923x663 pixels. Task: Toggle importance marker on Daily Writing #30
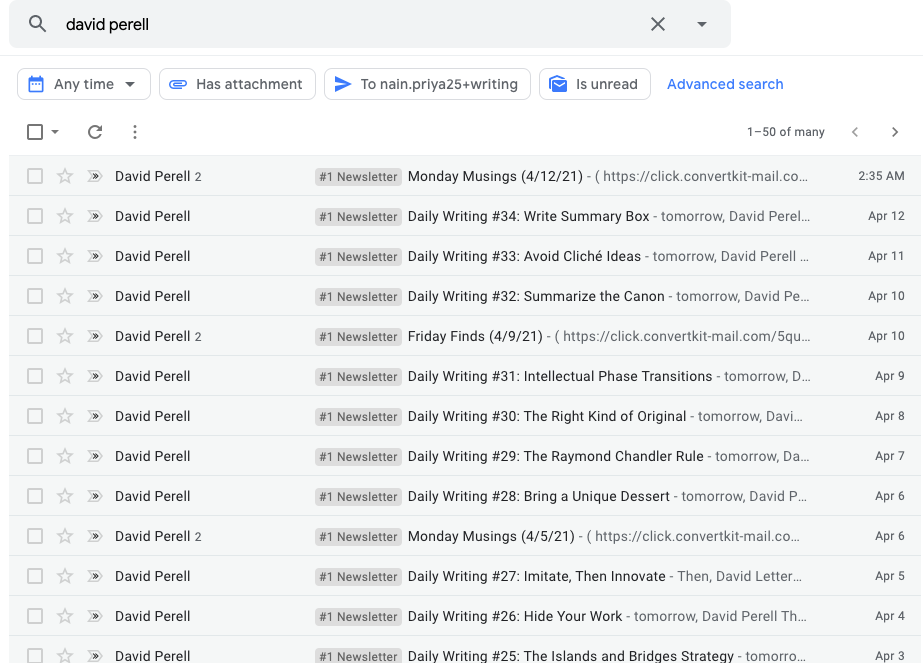click(94, 416)
